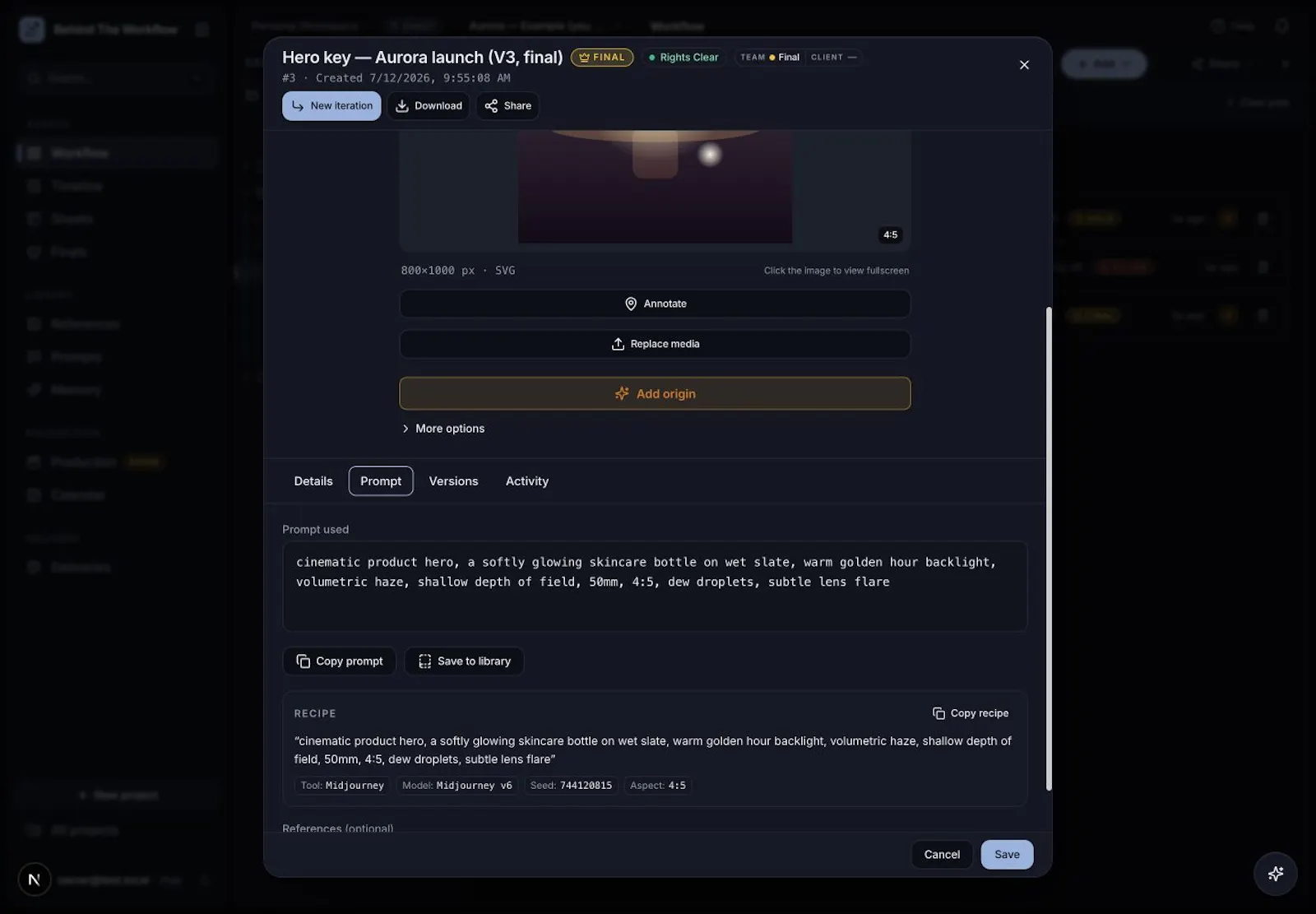Click the Model: Midjourney v6 chip
Screen dimensions: 1316x914
pyautogui.click(x=456, y=786)
